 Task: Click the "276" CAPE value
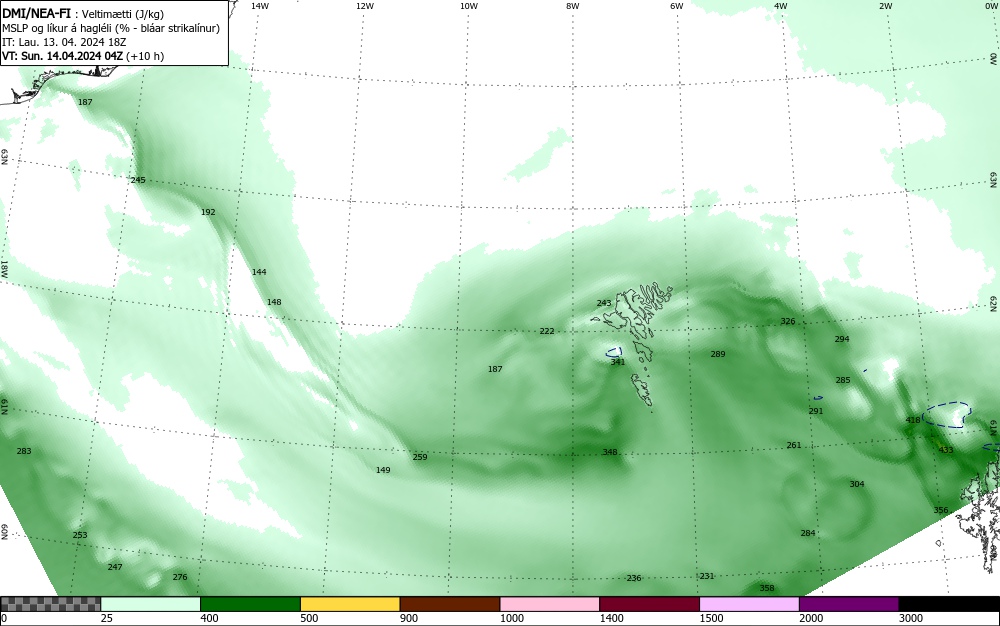(180, 577)
